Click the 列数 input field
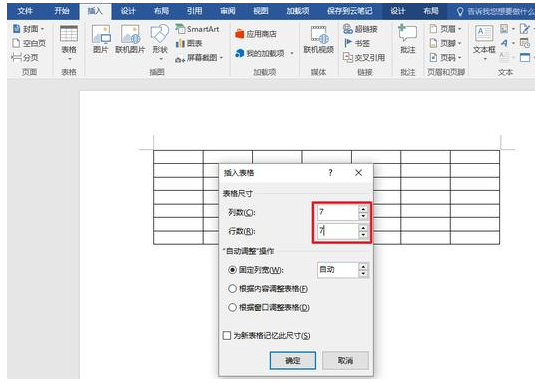 click(x=337, y=212)
